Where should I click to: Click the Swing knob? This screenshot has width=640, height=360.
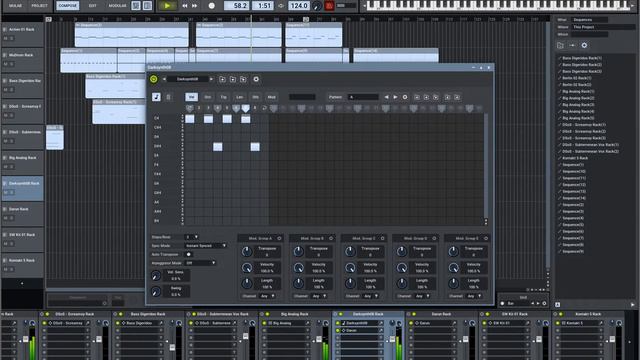[x=156, y=292]
